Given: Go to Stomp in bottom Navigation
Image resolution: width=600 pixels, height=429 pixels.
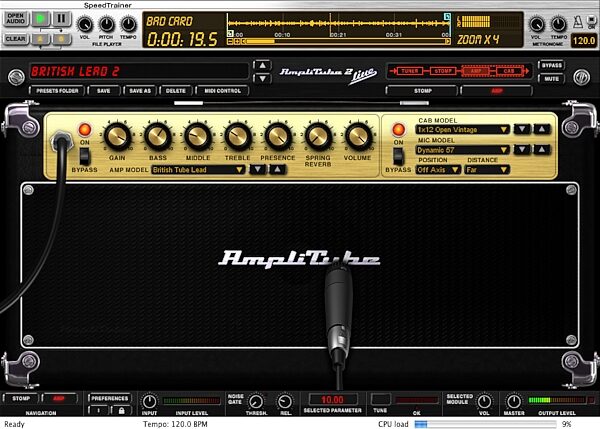Looking at the screenshot, I should point(21,398).
